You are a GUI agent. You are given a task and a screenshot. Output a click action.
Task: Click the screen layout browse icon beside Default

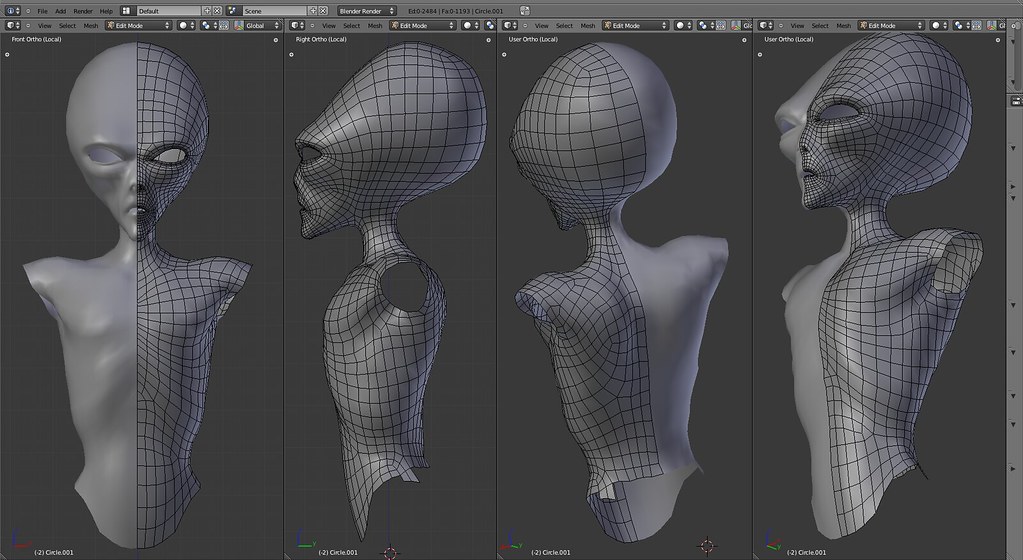point(127,10)
